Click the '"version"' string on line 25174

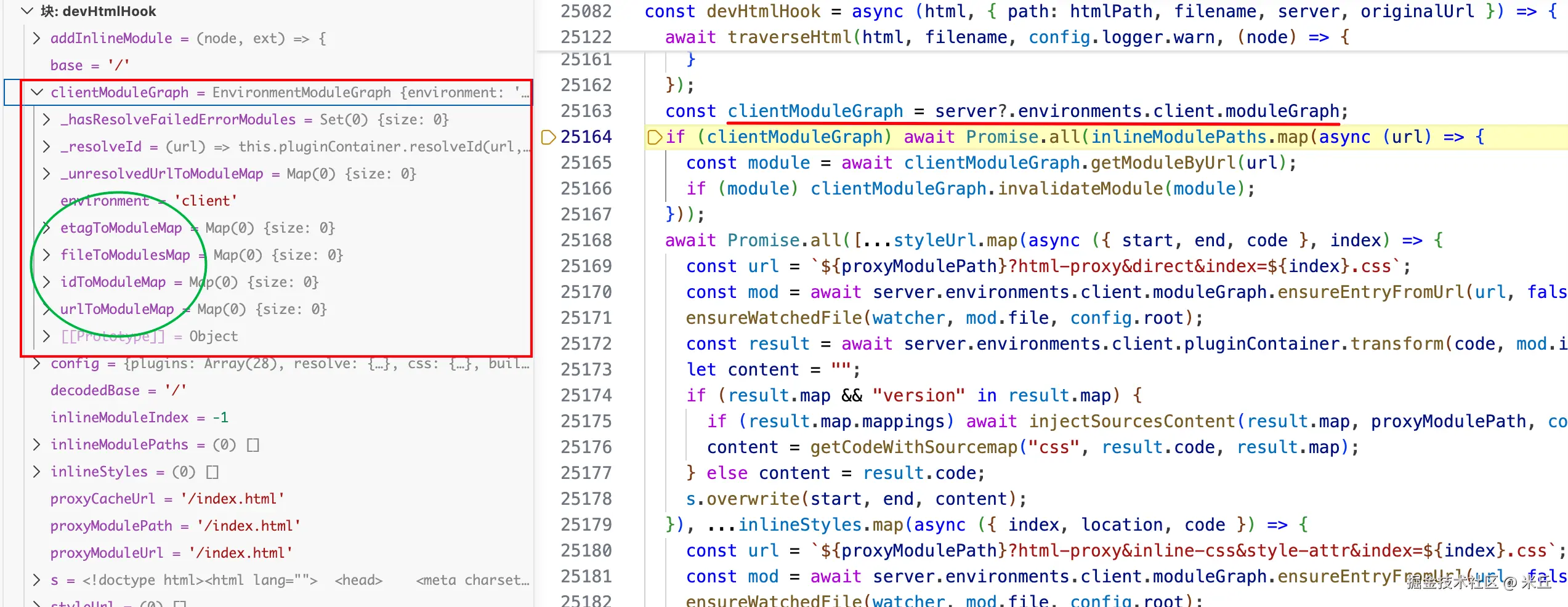click(919, 395)
